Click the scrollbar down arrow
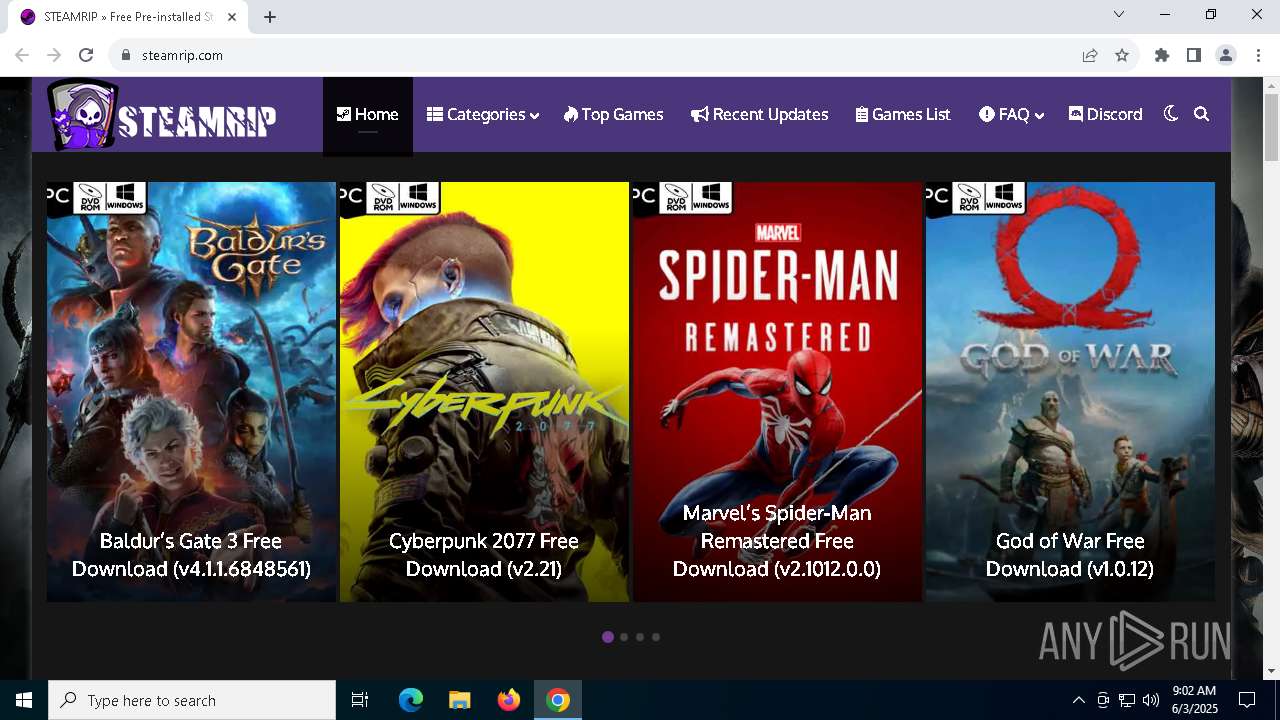Image resolution: width=1280 pixels, height=720 pixels. (x=1271, y=671)
